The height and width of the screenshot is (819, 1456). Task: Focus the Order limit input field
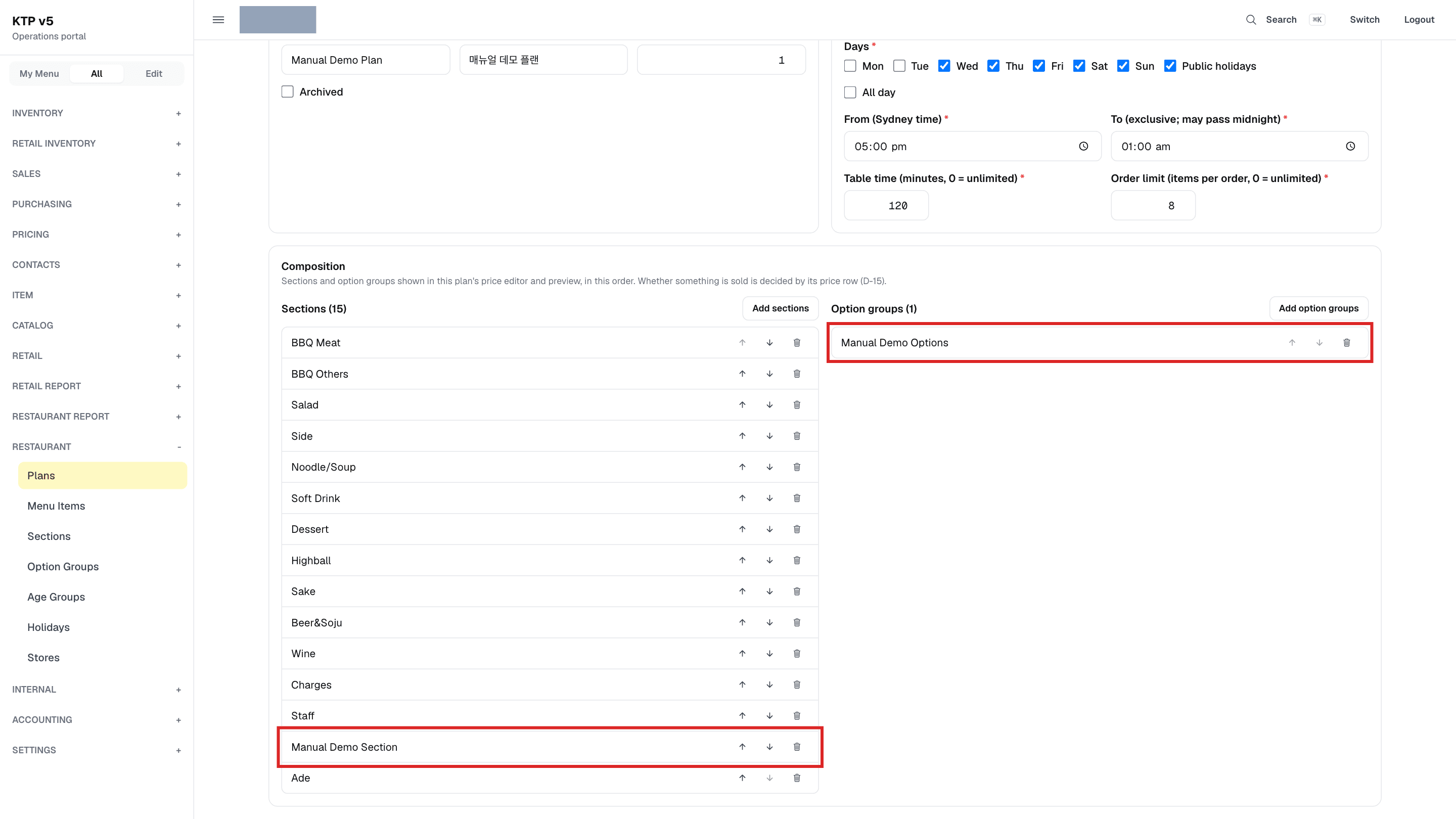click(x=1153, y=205)
